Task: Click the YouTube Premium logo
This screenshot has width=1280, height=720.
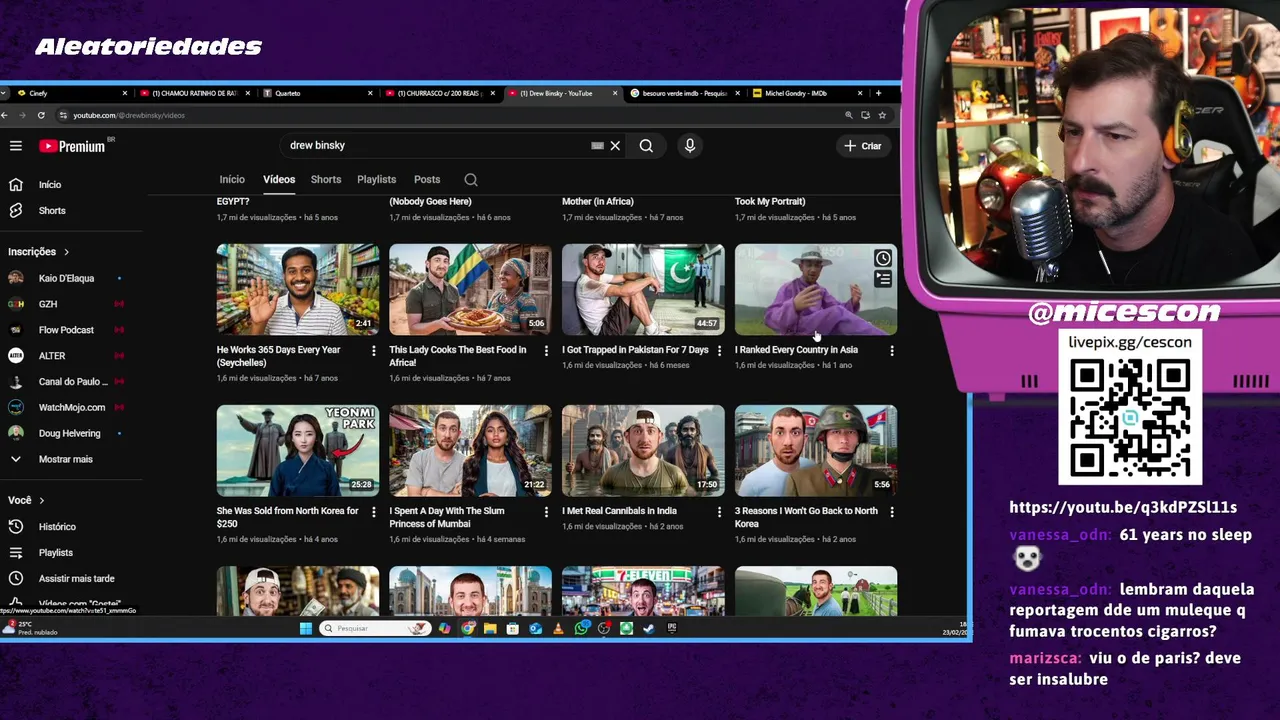Action: (73, 146)
